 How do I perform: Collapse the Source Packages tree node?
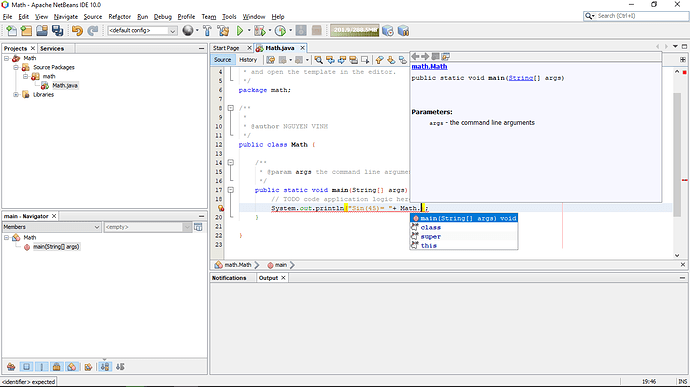click(16, 67)
